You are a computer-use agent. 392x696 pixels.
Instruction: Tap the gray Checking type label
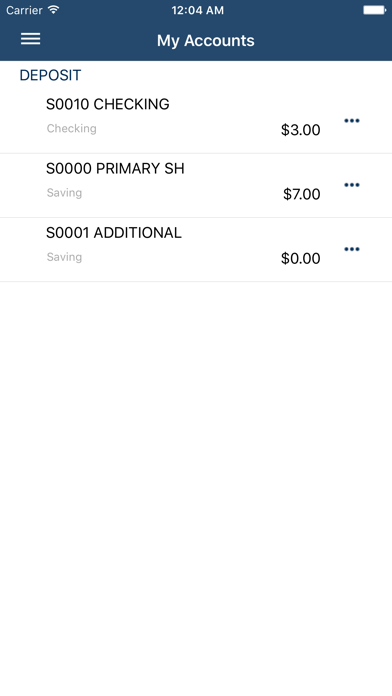71,128
